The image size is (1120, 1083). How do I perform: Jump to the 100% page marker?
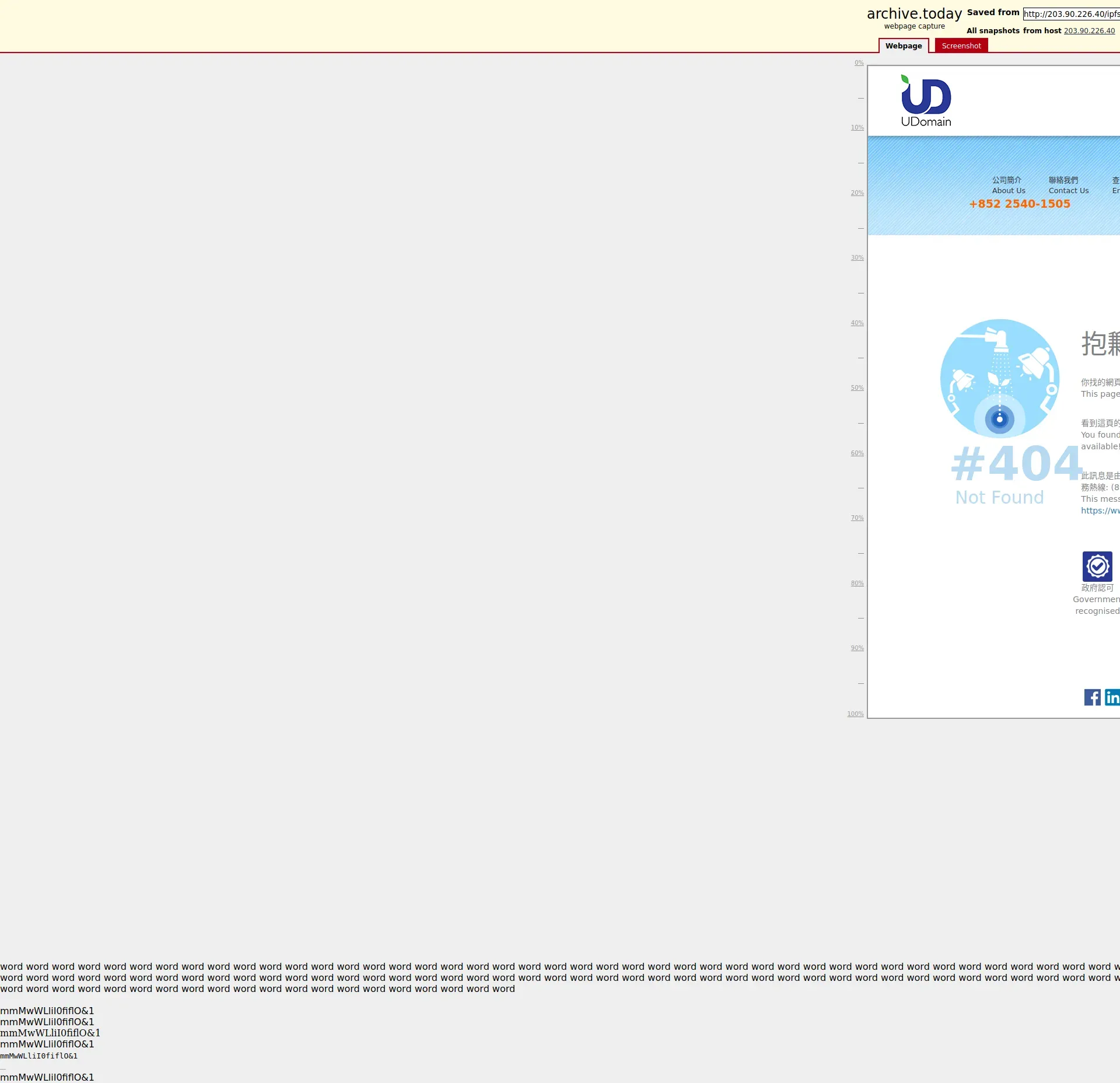(x=855, y=714)
